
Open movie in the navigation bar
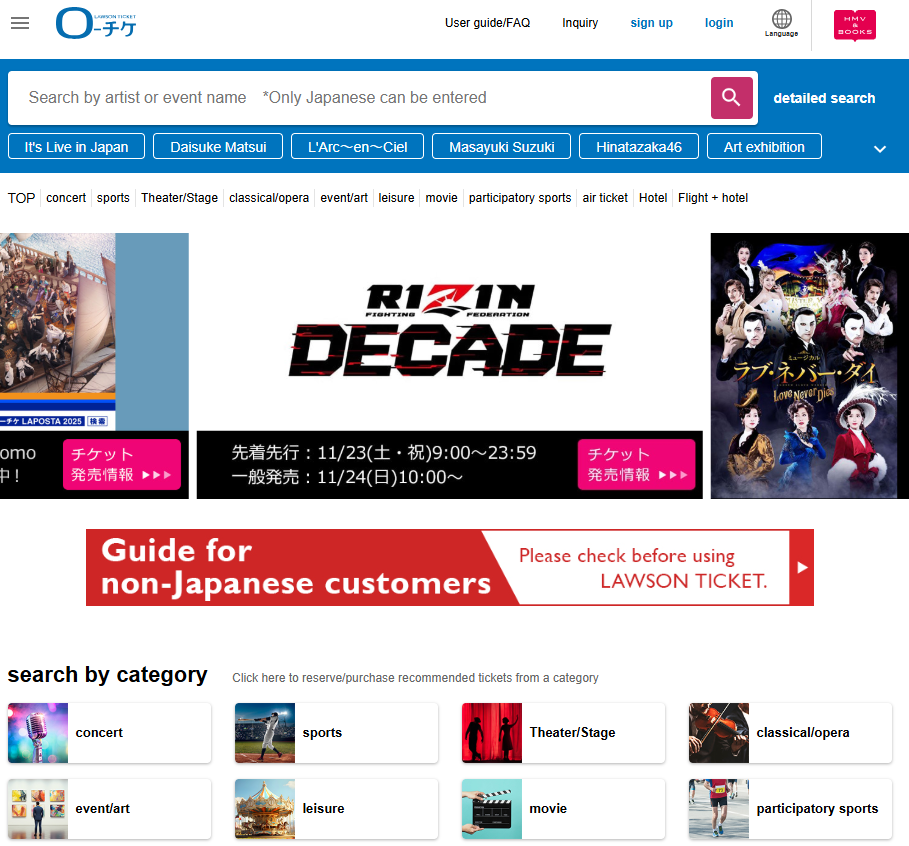pos(441,198)
